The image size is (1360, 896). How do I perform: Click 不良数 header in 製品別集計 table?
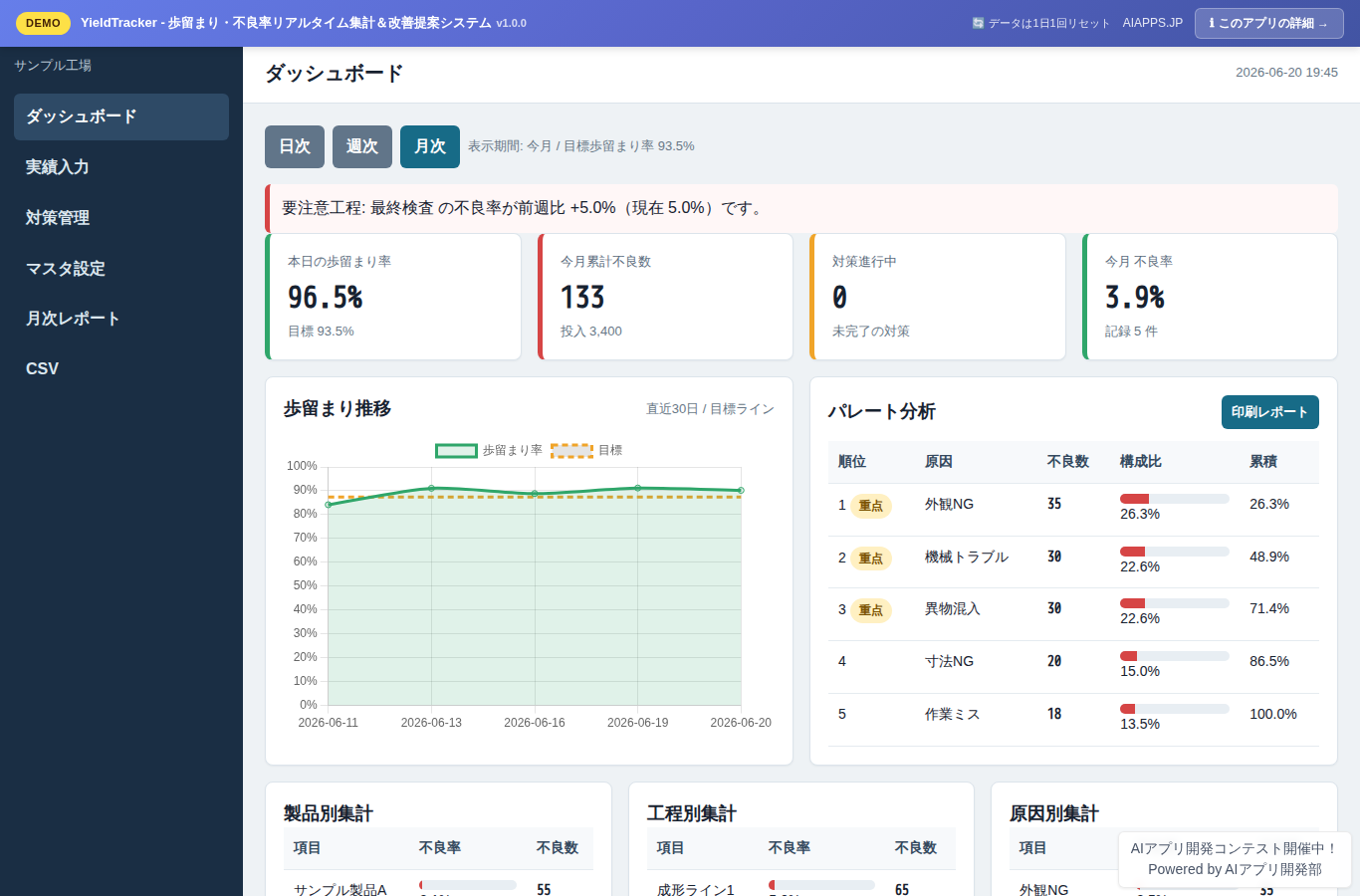558,848
